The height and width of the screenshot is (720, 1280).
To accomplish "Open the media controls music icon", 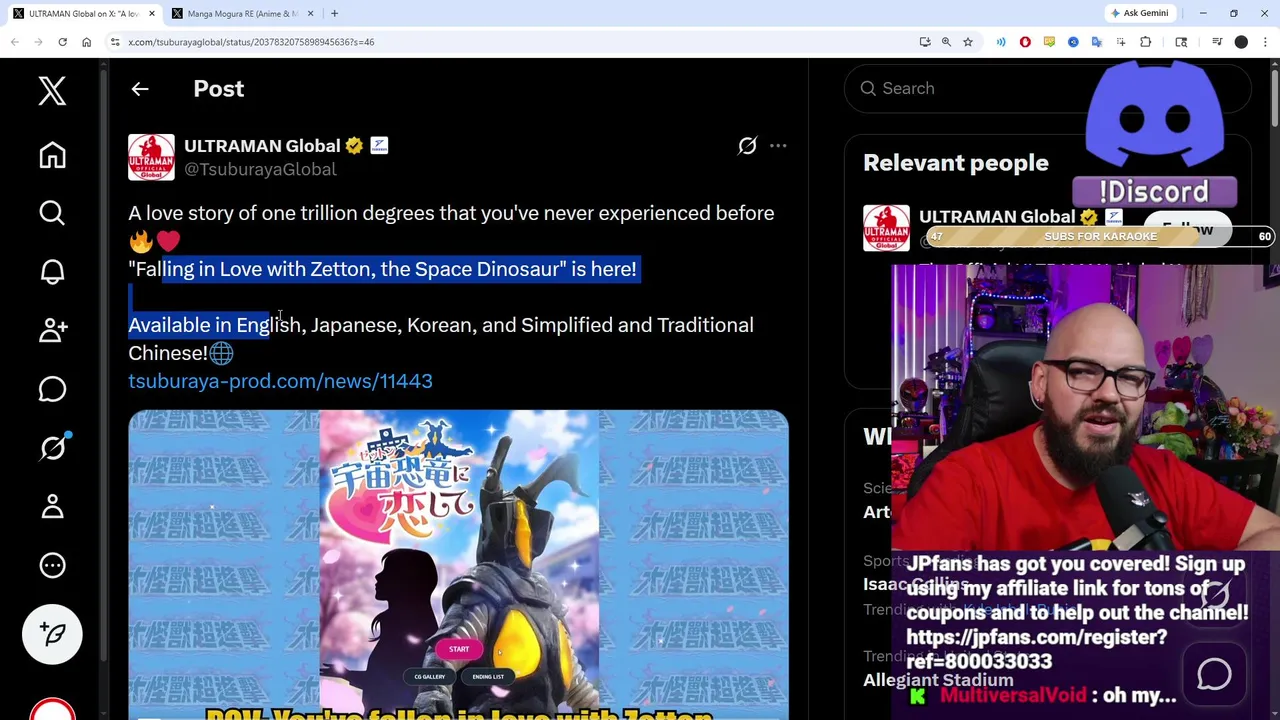I will 1217,42.
